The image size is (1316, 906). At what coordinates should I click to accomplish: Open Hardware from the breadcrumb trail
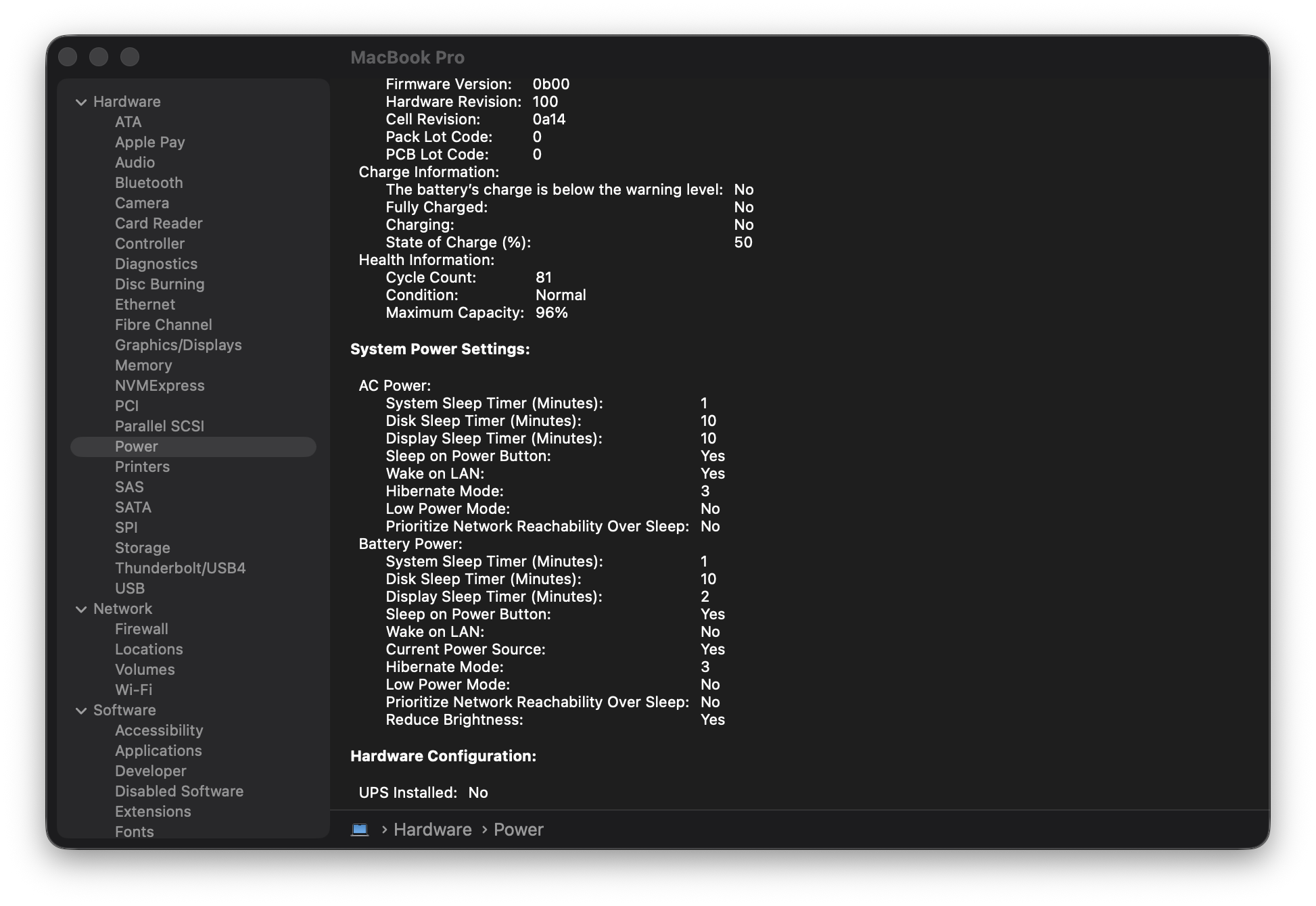[x=431, y=830]
